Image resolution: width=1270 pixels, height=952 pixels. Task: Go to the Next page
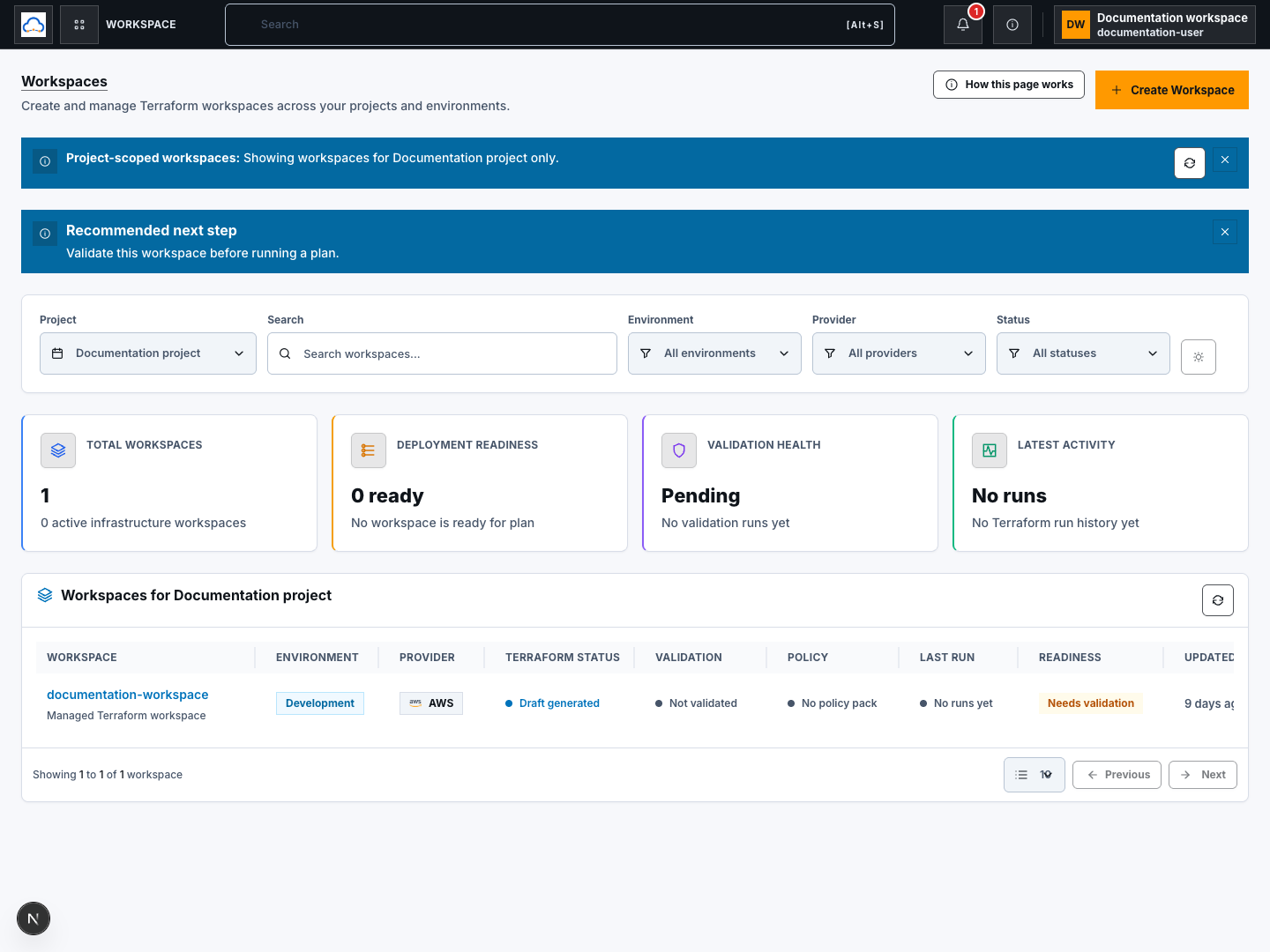[1203, 775]
